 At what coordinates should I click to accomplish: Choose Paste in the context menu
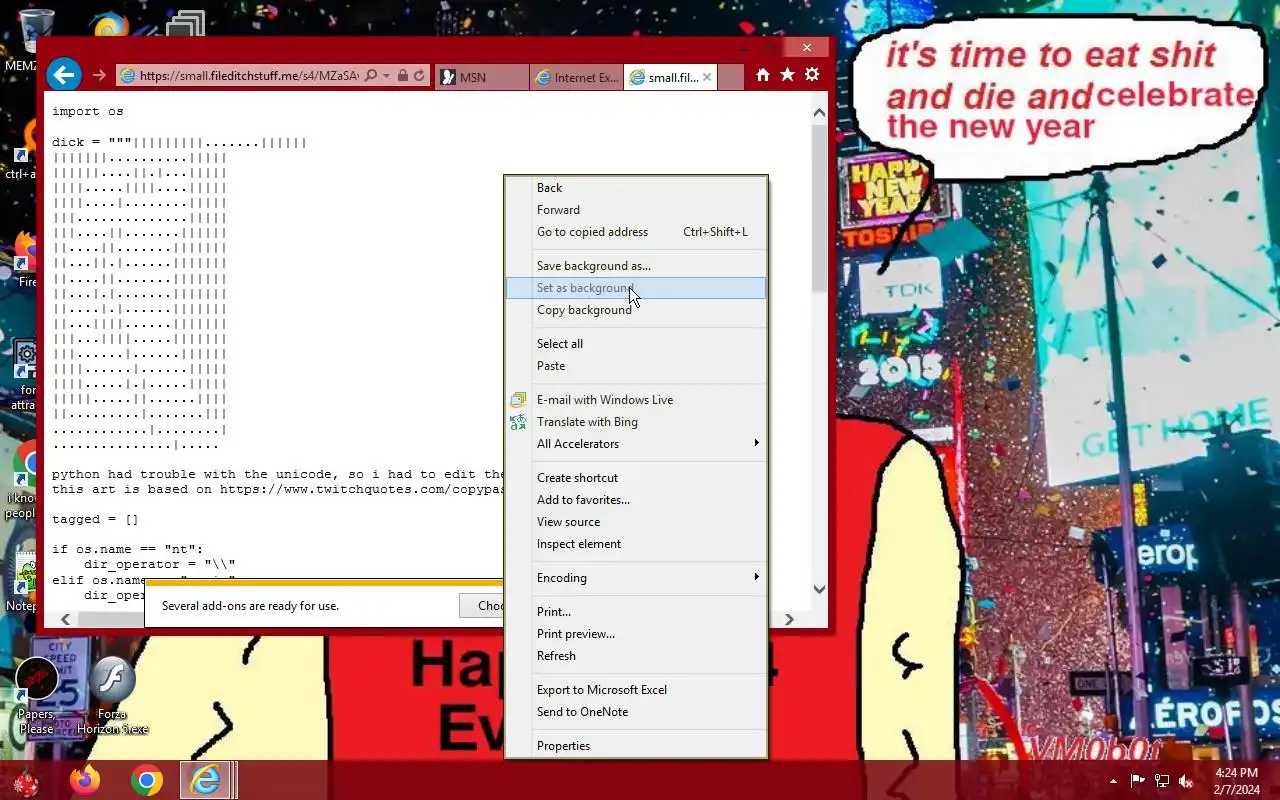click(x=636, y=366)
